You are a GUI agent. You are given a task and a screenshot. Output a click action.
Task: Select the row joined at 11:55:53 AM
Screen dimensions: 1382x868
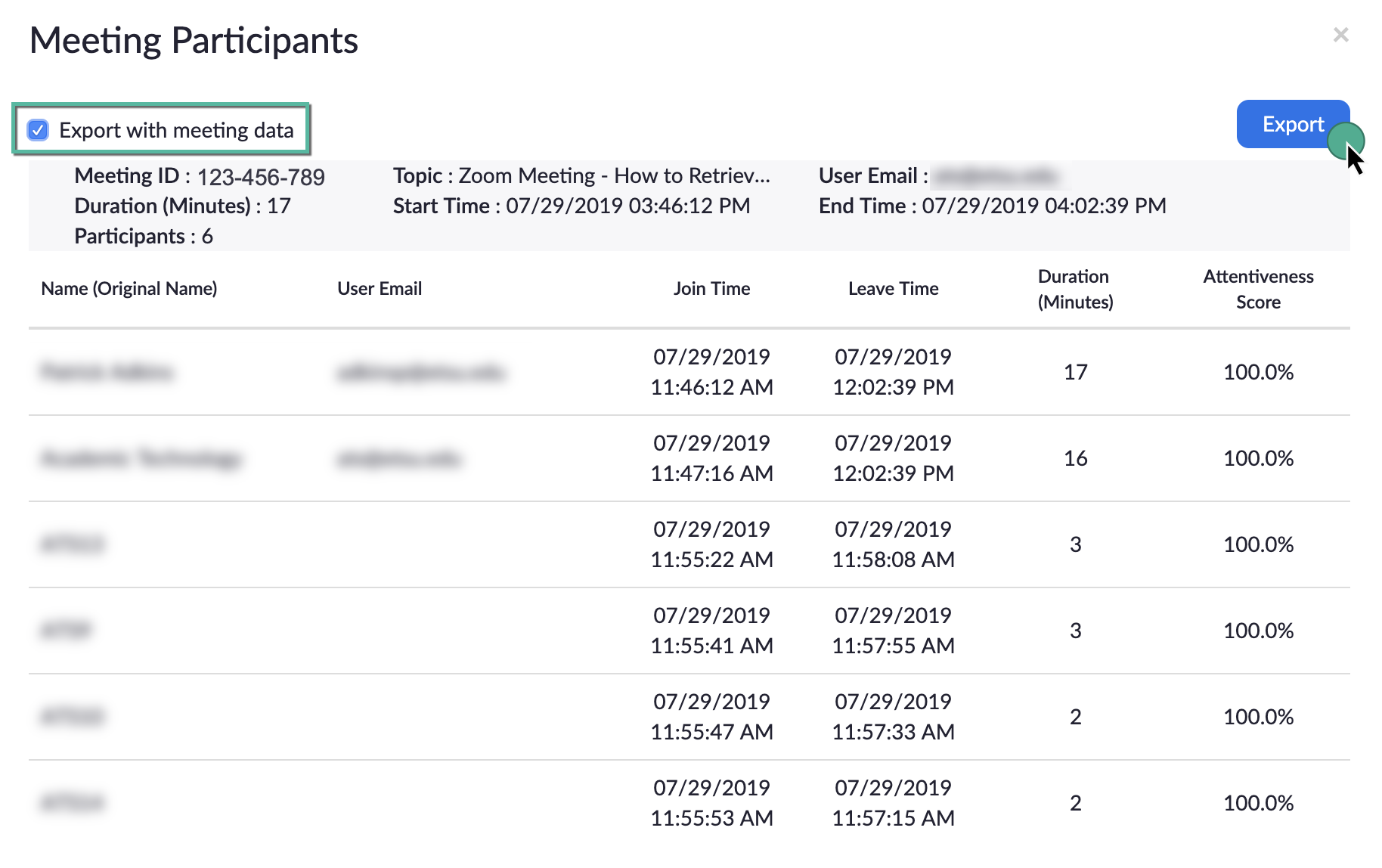coord(711,803)
